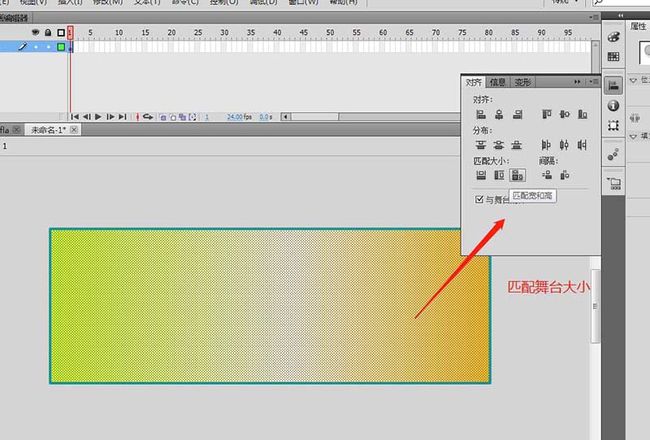This screenshot has width=650, height=440.
Task: Toggle the loop playback button
Action: coord(148,117)
